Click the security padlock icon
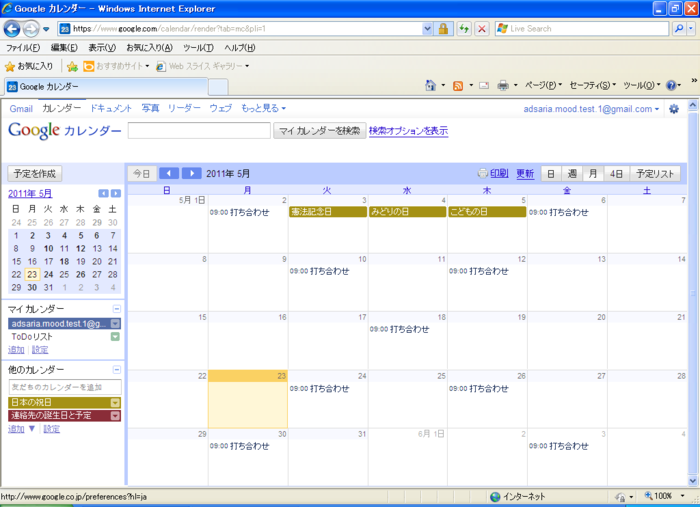 click(x=443, y=29)
